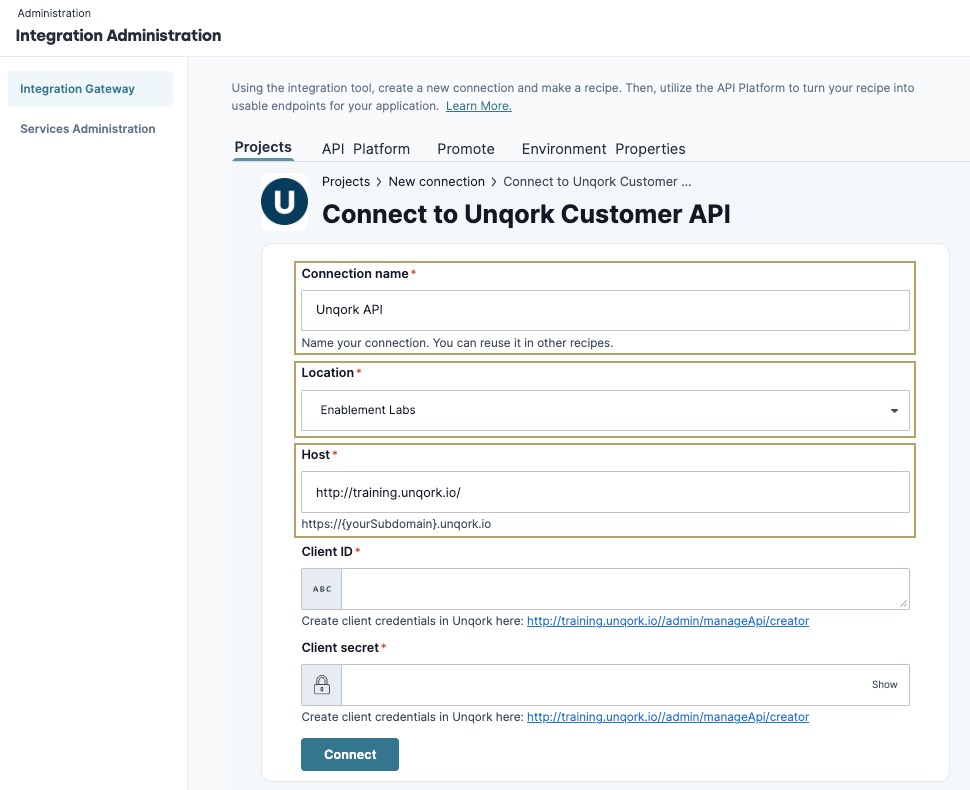Click the 'Connect to Unqork Customer API' heading
970x790 pixels.
point(526,214)
